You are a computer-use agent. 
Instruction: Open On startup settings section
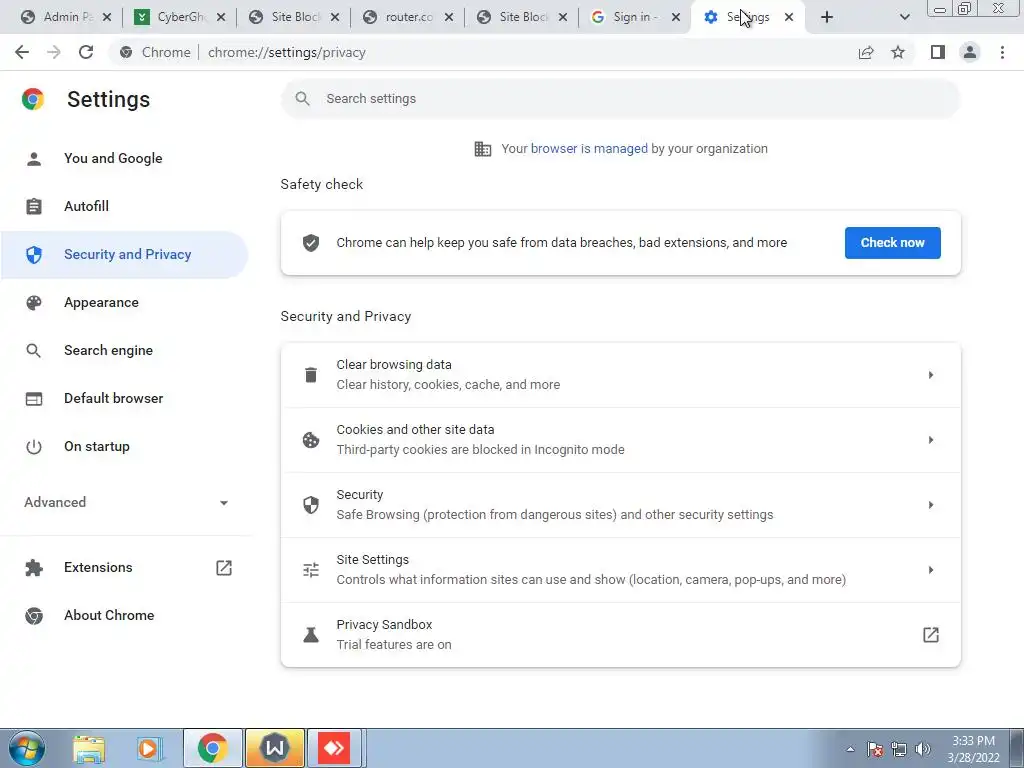pyautogui.click(x=97, y=447)
